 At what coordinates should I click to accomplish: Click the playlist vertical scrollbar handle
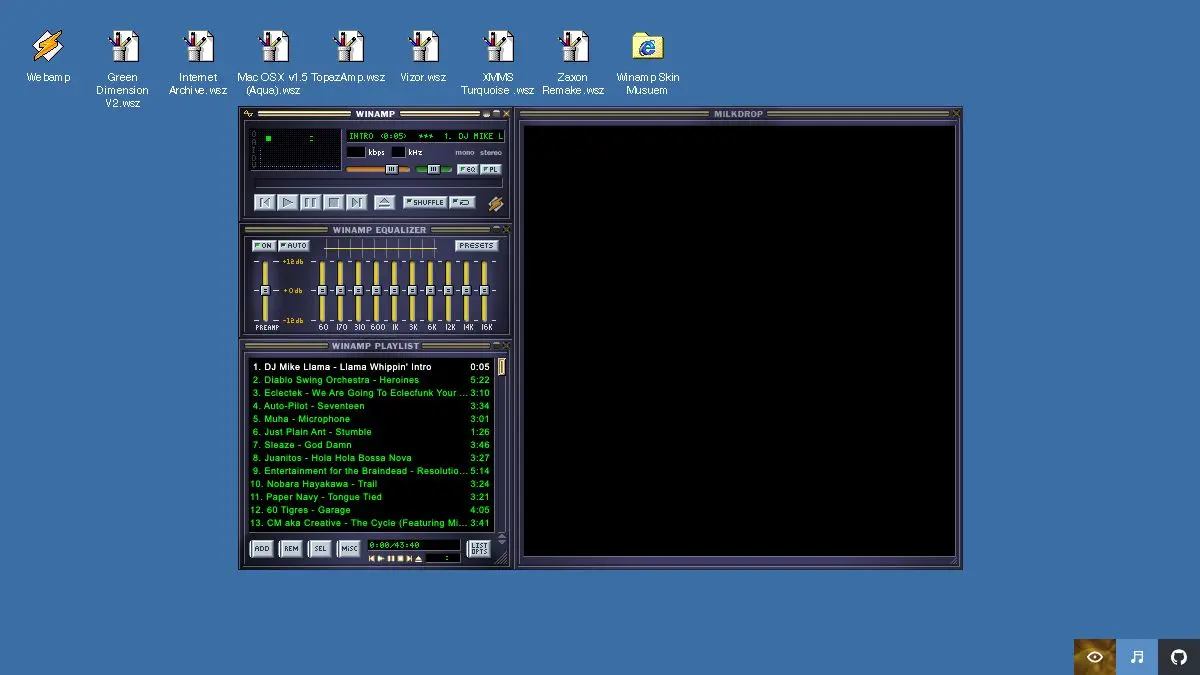coord(501,367)
